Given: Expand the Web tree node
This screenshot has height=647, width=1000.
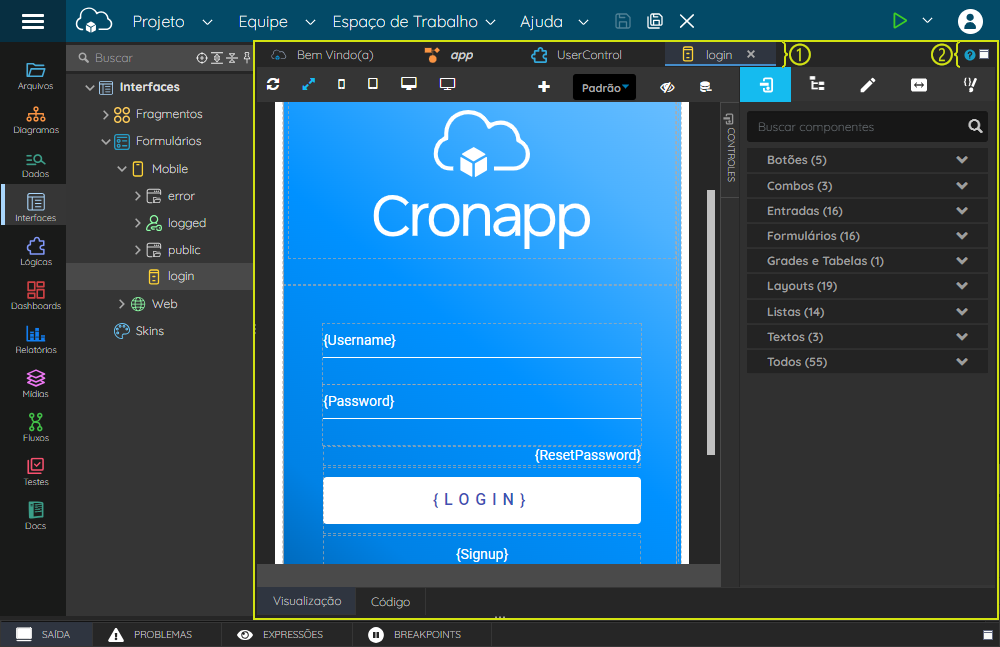Looking at the screenshot, I should coord(122,304).
